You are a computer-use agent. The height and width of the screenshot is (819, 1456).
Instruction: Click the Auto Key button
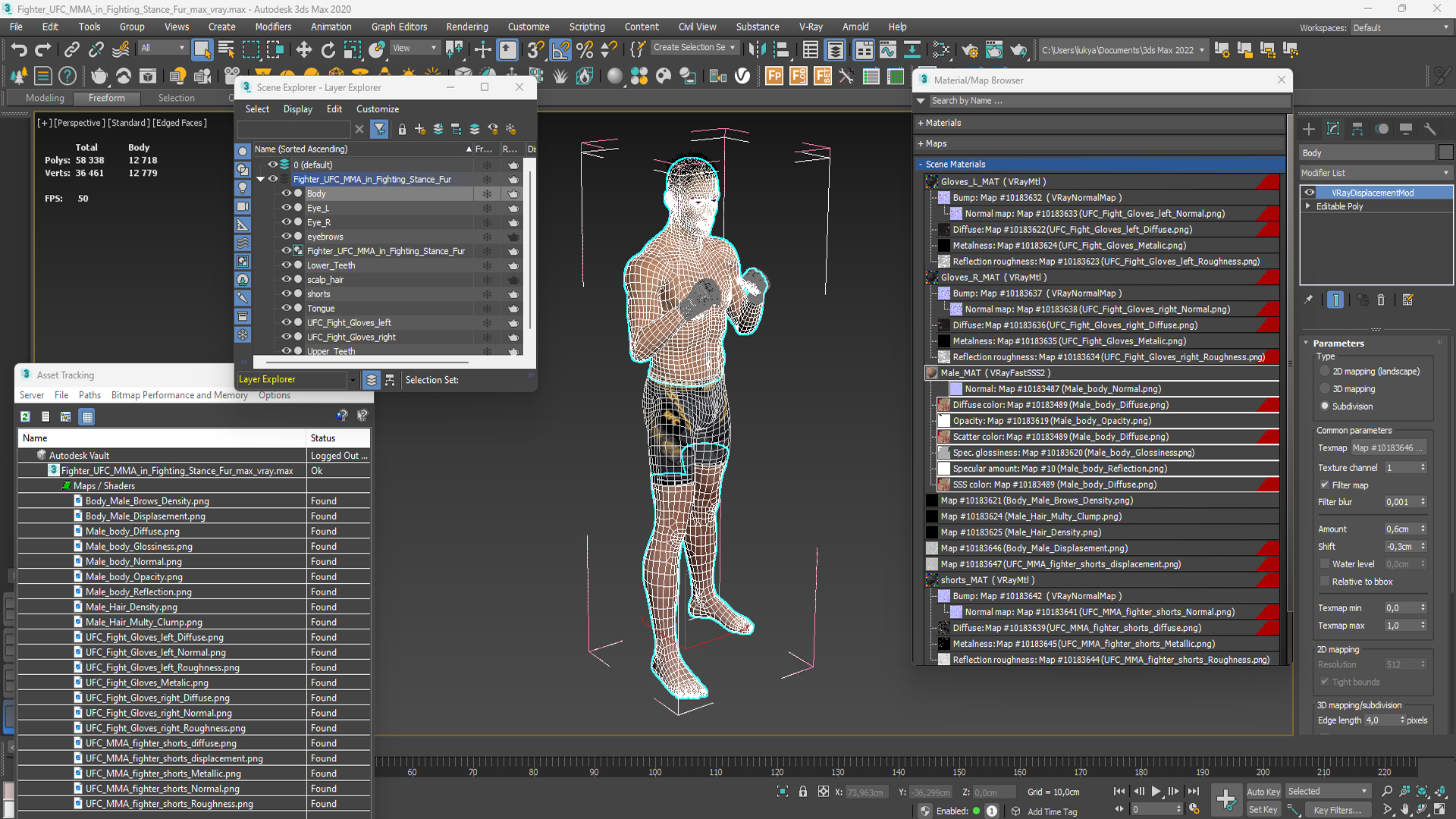pos(1263,792)
